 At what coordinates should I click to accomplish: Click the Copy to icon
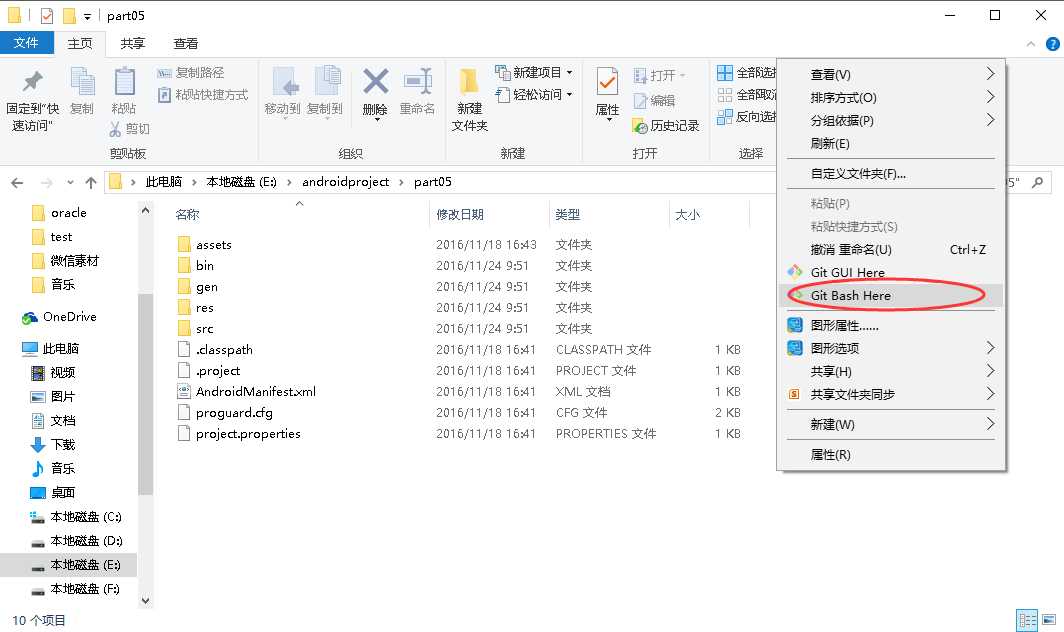(x=327, y=81)
